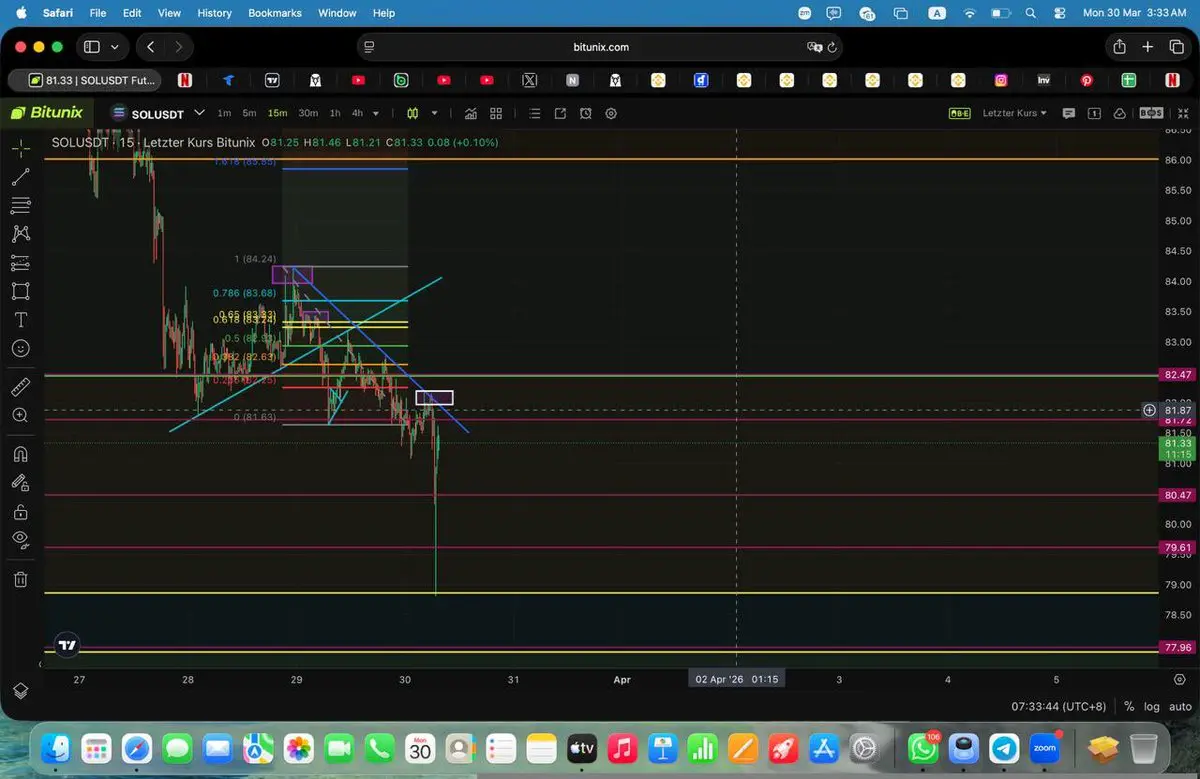Screen dimensions: 1200x779
Task: Open the emoji icons tool
Action: 20,348
